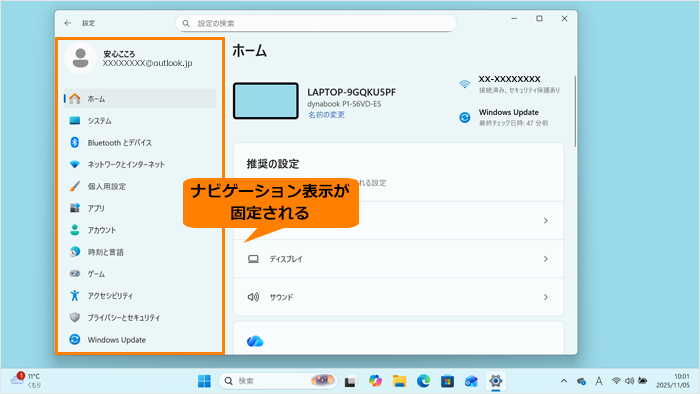Open the サウンド recommended setting
The image size is (700, 394).
(x=398, y=297)
